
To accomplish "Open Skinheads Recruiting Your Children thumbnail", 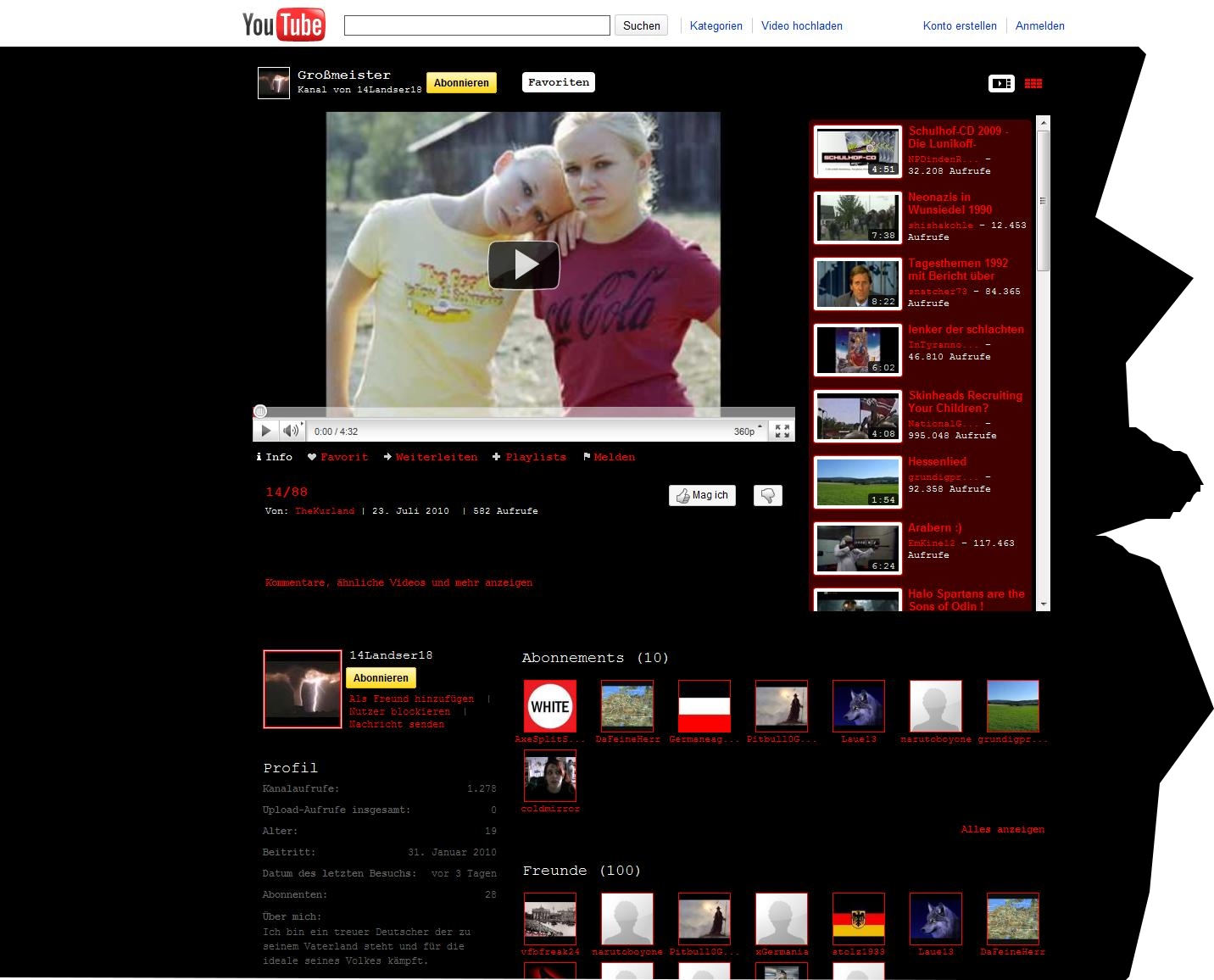I will pyautogui.click(x=857, y=416).
